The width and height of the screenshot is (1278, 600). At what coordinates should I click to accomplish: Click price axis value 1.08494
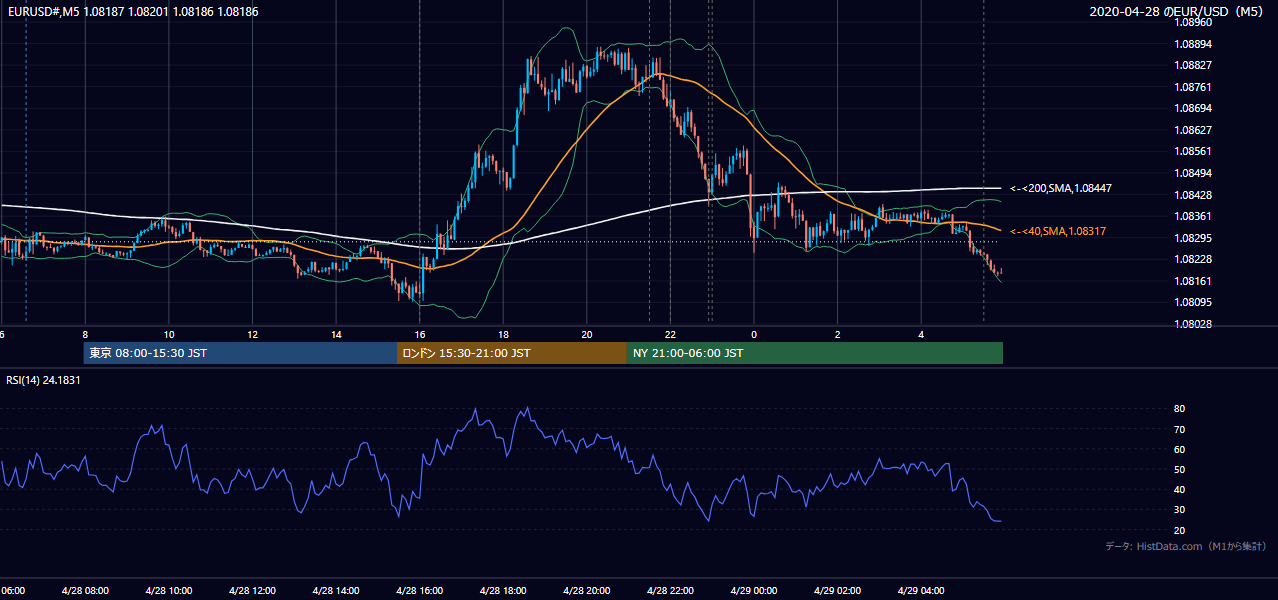(1193, 173)
